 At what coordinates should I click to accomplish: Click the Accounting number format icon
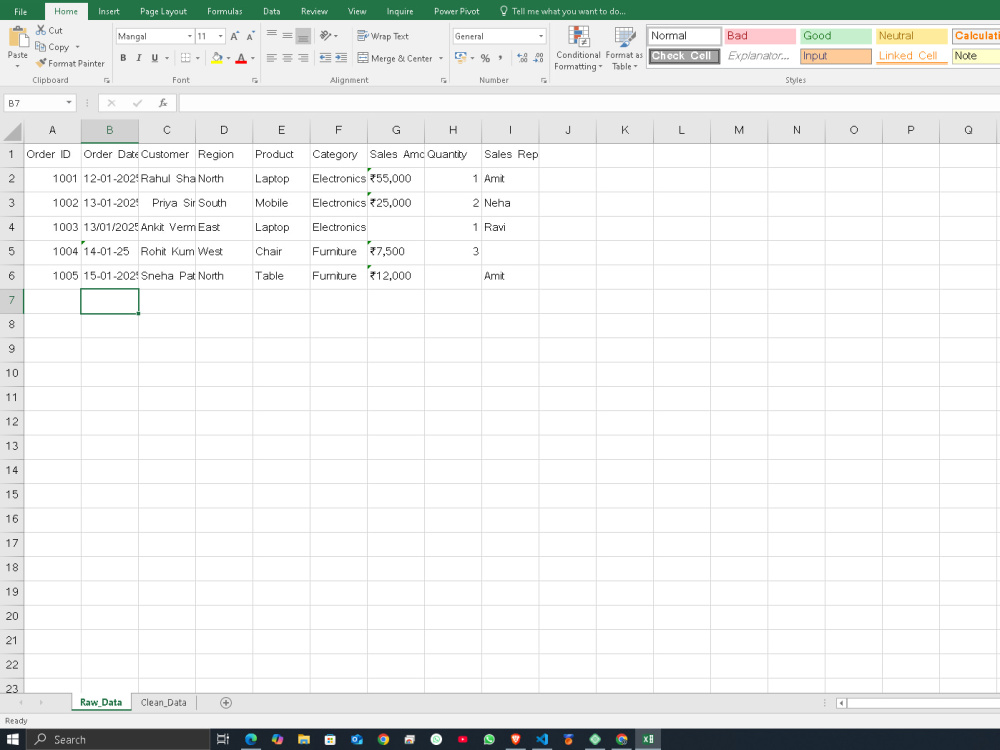tap(460, 58)
